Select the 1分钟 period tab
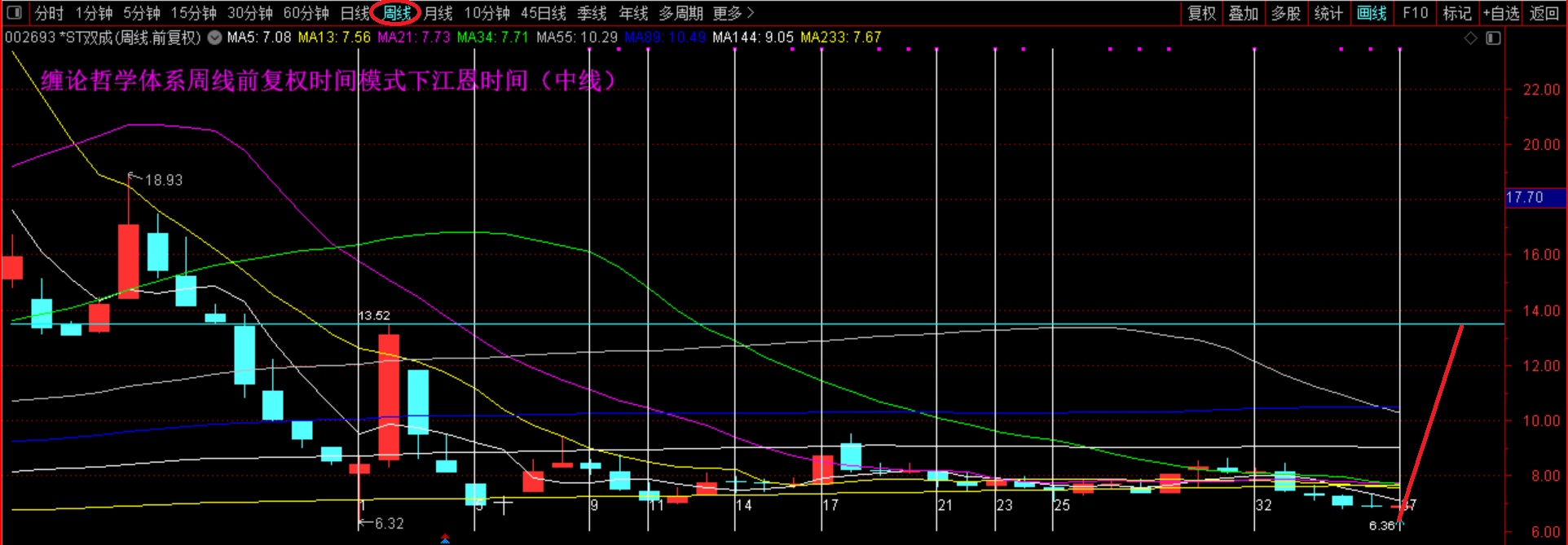This screenshot has height=545, width=1568. pos(94,13)
